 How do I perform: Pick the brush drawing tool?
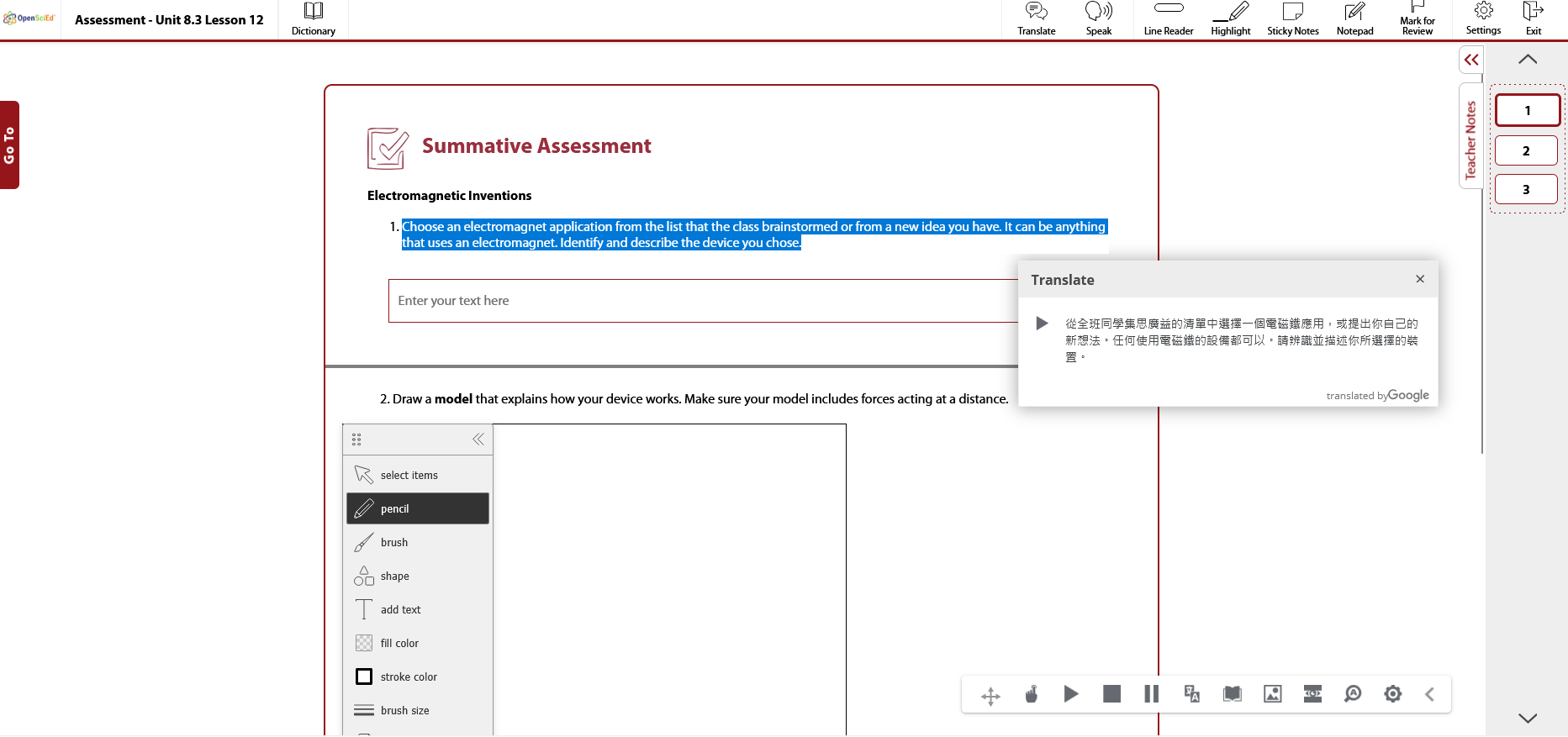click(418, 542)
